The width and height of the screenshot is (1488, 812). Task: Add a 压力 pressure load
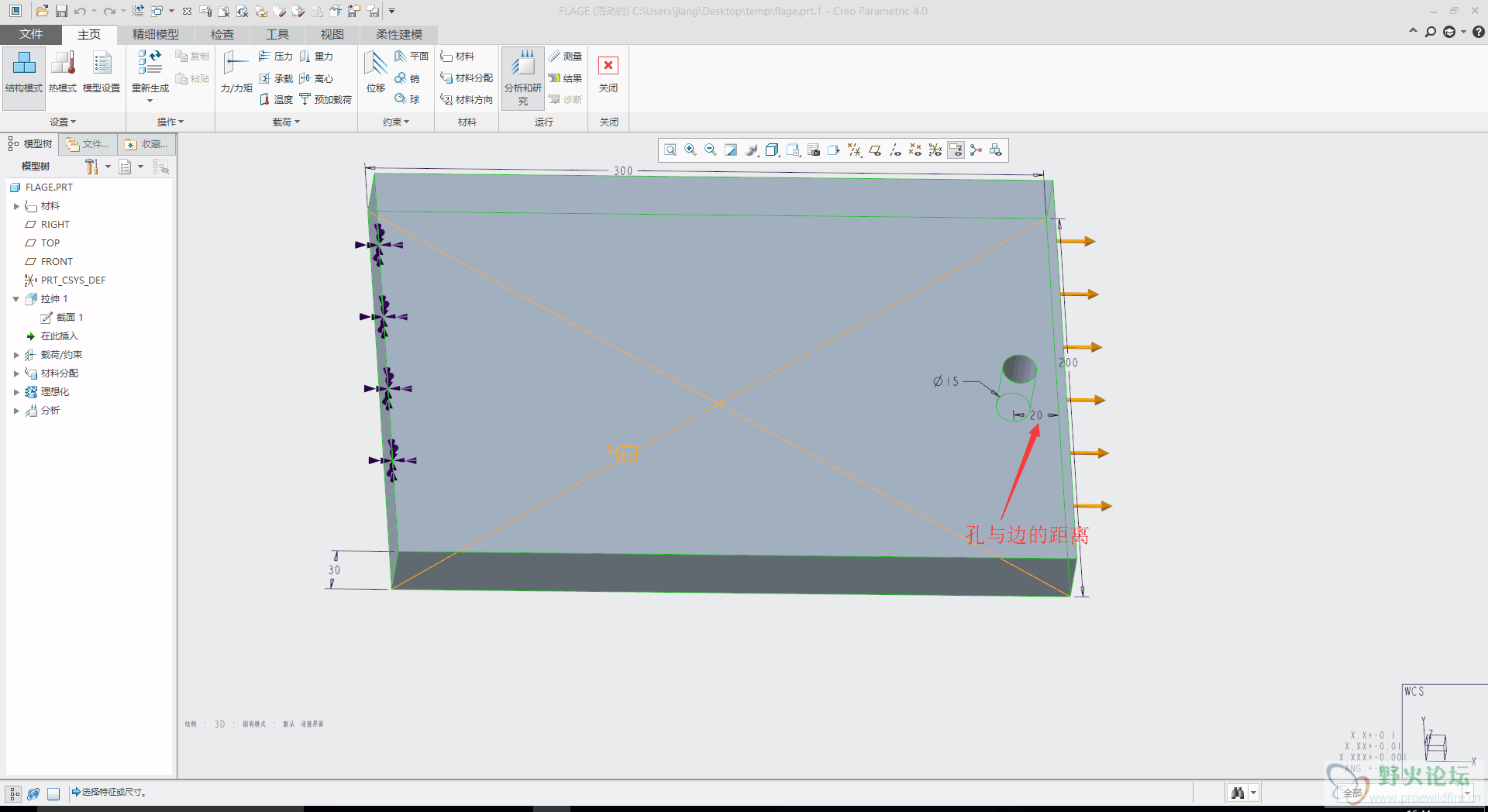coord(275,57)
